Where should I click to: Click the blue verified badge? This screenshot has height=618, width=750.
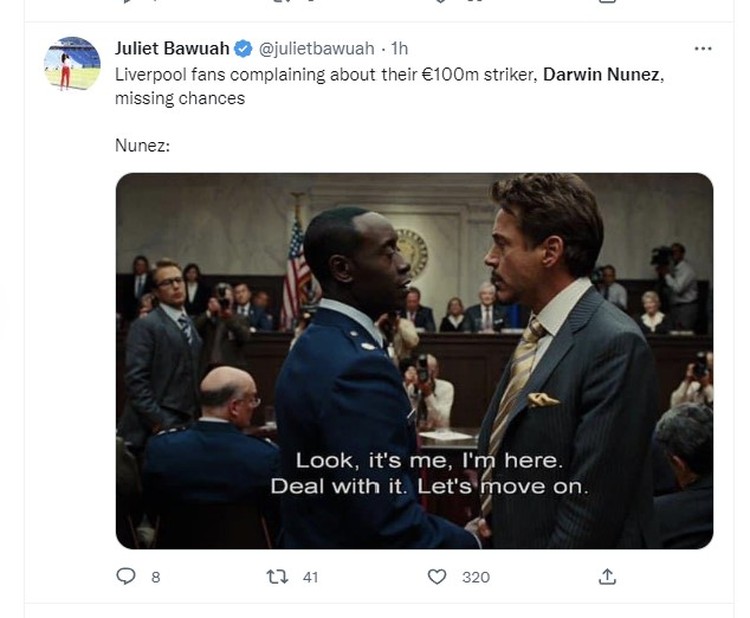click(x=243, y=49)
